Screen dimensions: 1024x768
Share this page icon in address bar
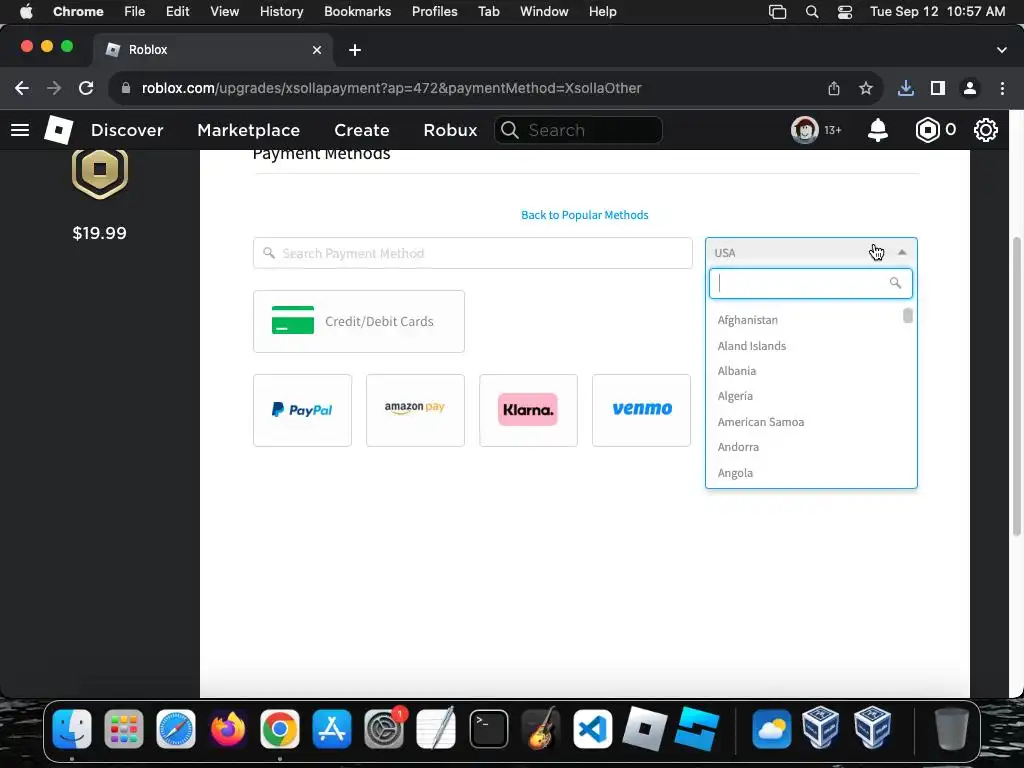[x=834, y=88]
